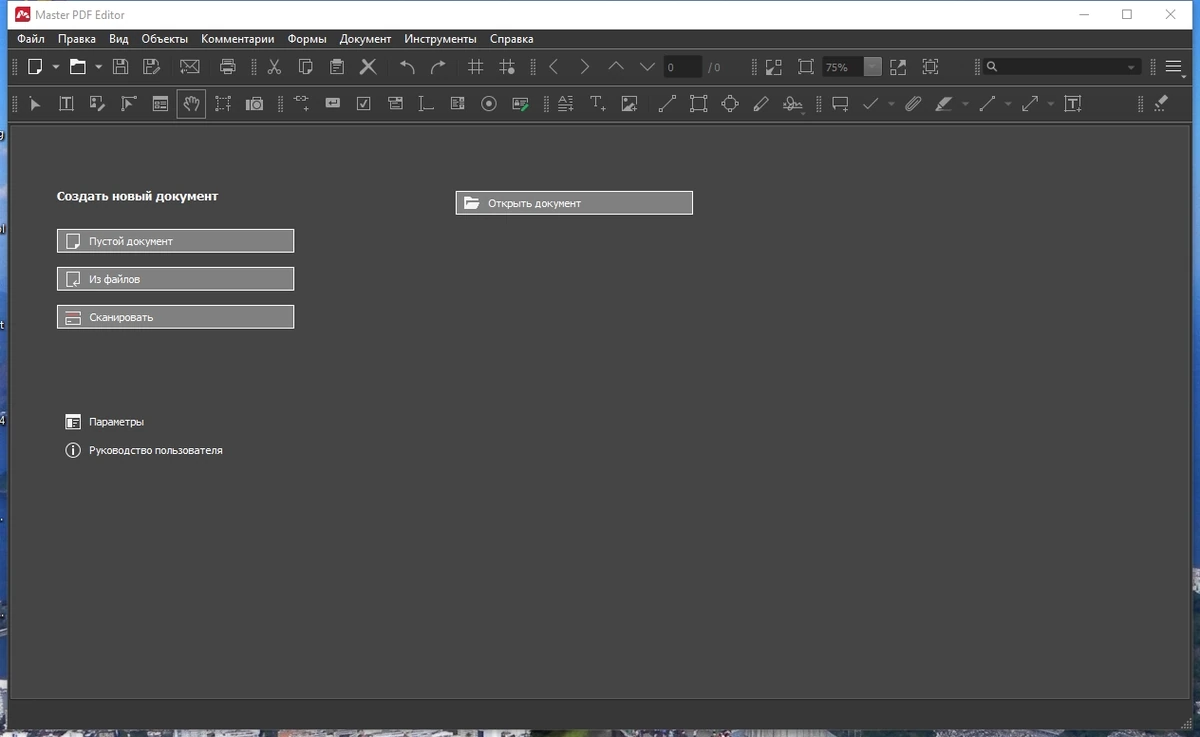Viewport: 1200px width, 737px height.
Task: Open the search options dropdown arrow
Action: (x=1132, y=67)
